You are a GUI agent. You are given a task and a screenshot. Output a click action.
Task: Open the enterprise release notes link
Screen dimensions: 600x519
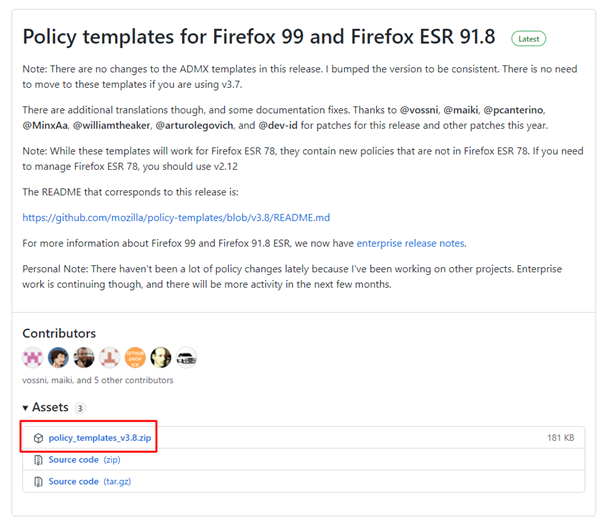[411, 243]
